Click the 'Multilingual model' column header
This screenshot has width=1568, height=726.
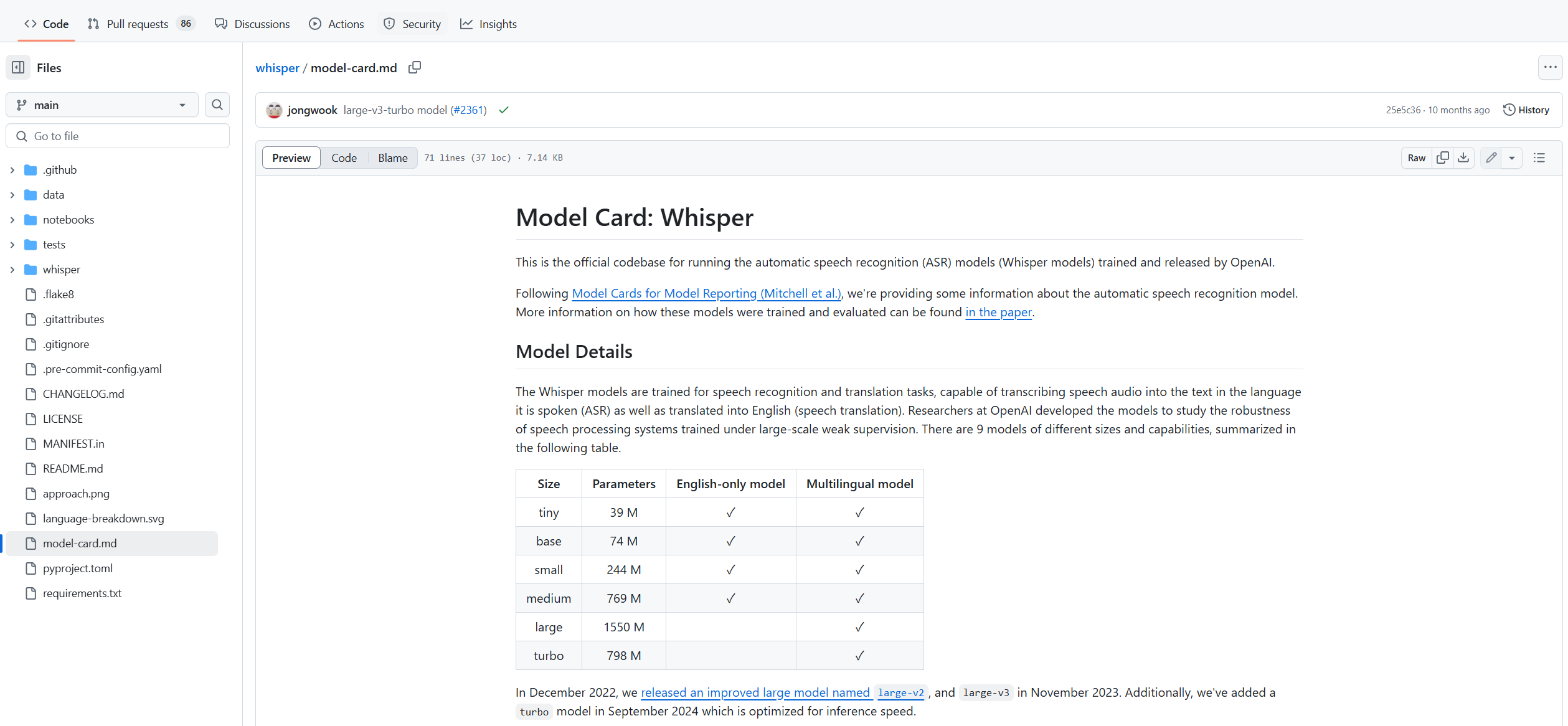tap(860, 484)
